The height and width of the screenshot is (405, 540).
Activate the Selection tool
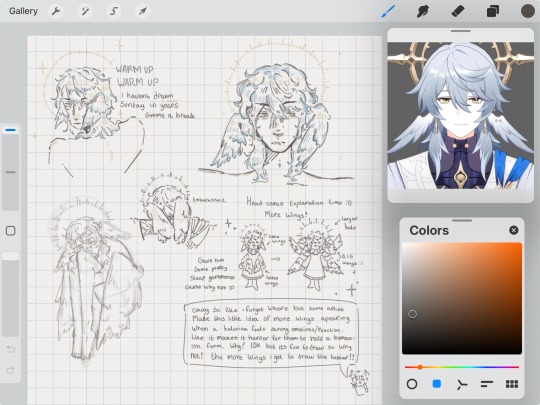(114, 11)
